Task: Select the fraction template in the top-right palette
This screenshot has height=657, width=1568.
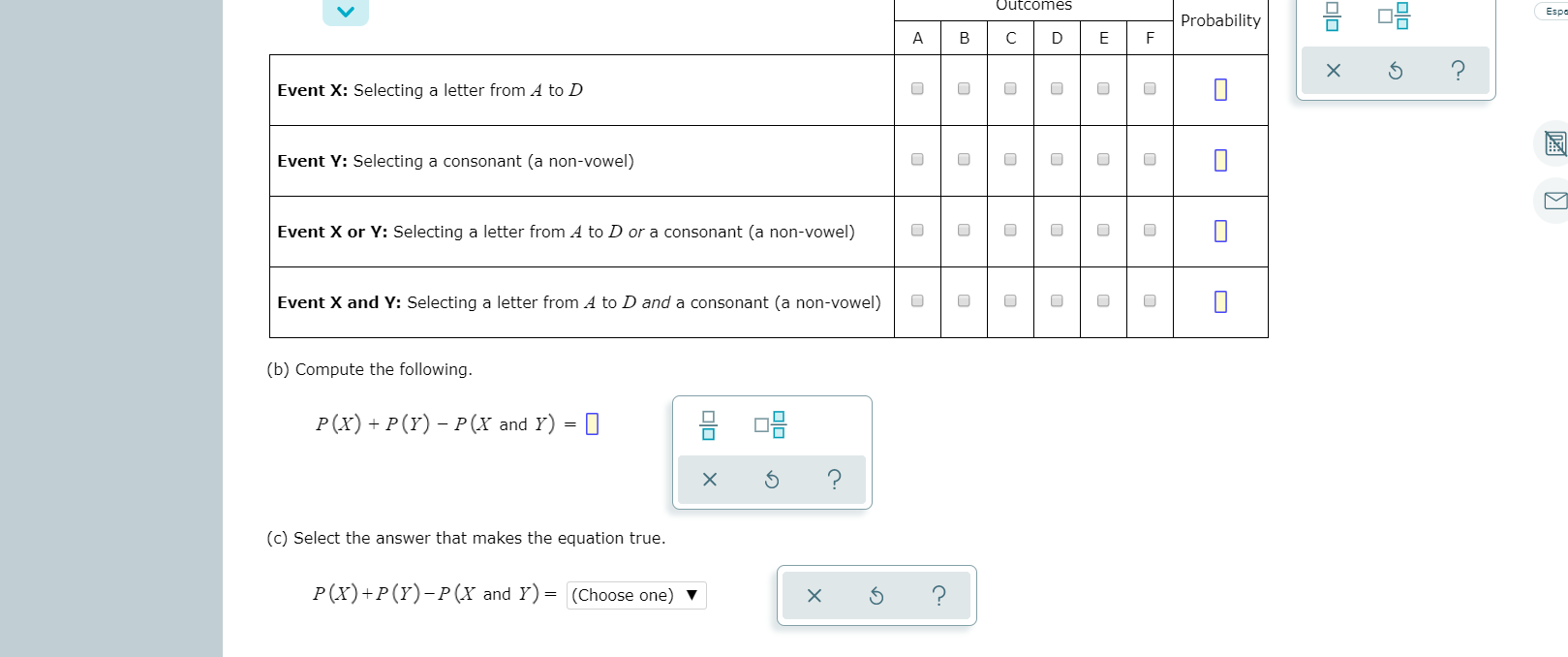Action: pos(1331,16)
